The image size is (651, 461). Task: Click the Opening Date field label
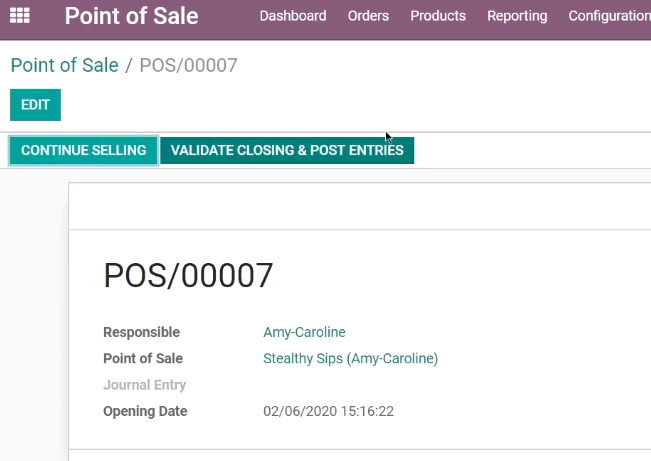[145, 411]
